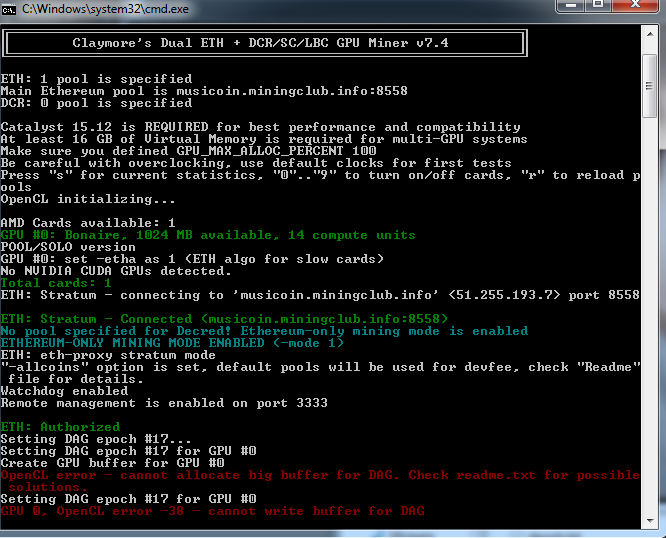Click the Claymore's Dual ETH miner banner
This screenshot has height=538, width=666.
click(265, 43)
